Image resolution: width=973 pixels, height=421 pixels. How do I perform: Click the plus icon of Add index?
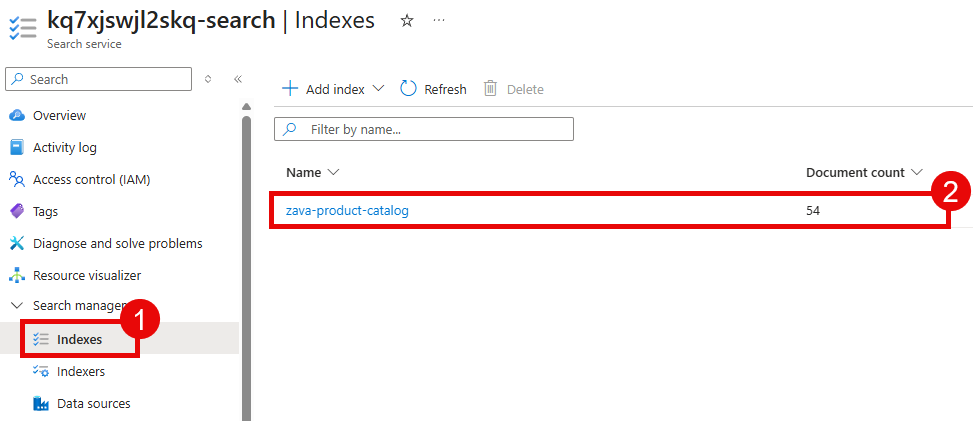pyautogui.click(x=290, y=89)
